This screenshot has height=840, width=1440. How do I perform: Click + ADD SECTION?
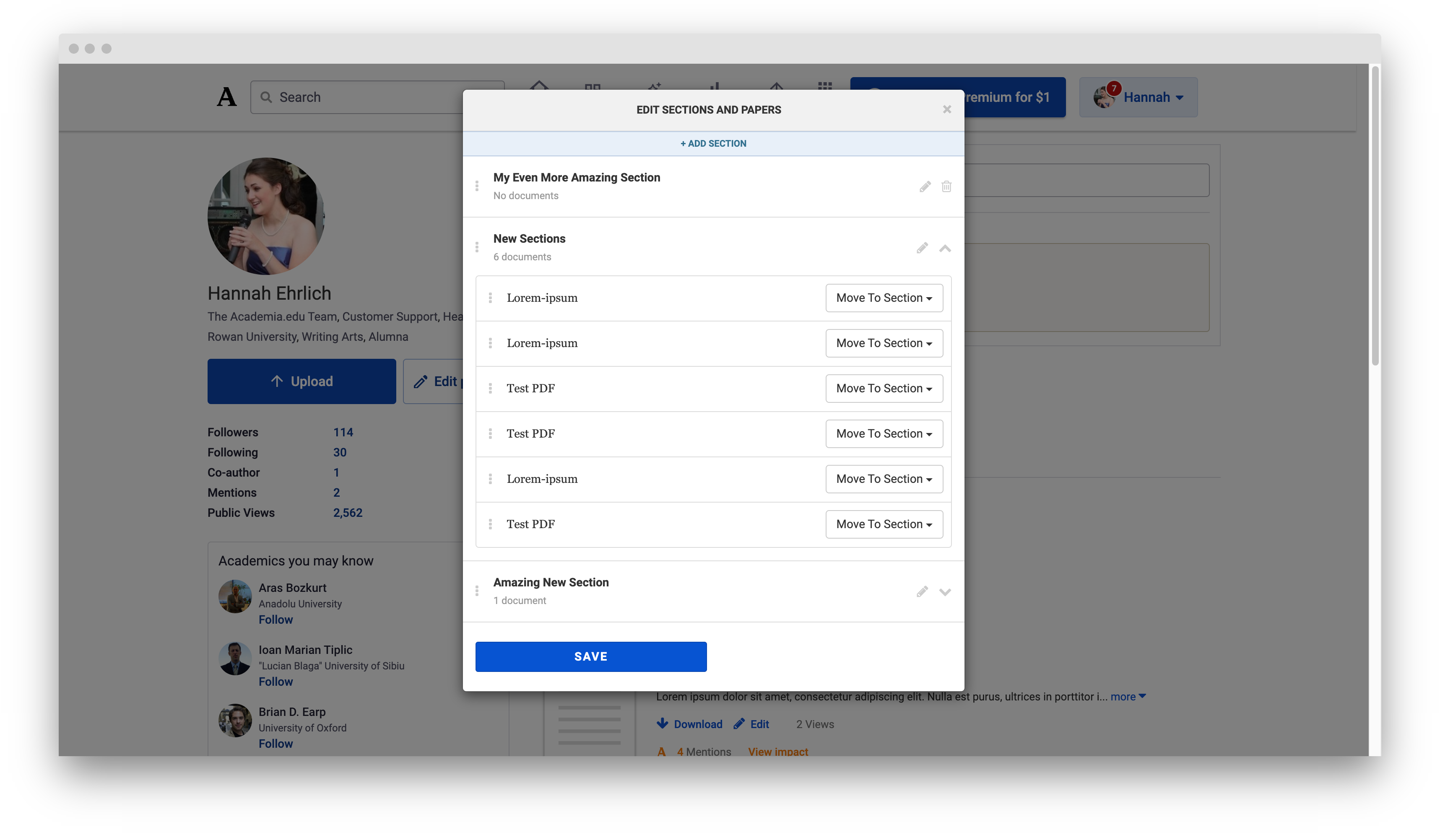pos(713,143)
